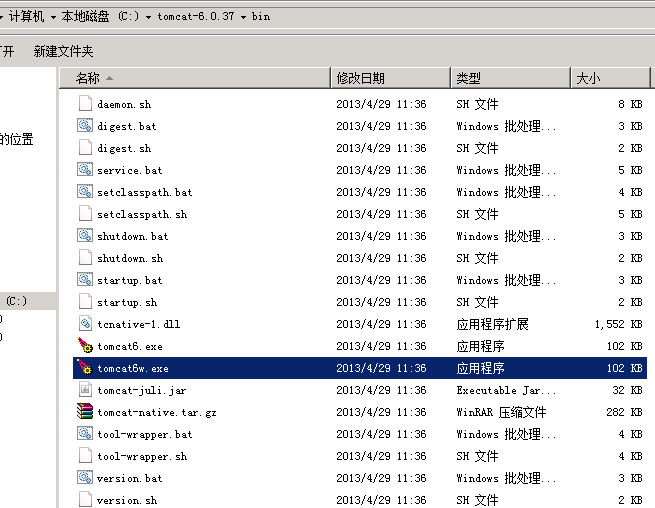Click the setclasspath.sh file icon
This screenshot has height=508, width=655.
click(x=85, y=213)
